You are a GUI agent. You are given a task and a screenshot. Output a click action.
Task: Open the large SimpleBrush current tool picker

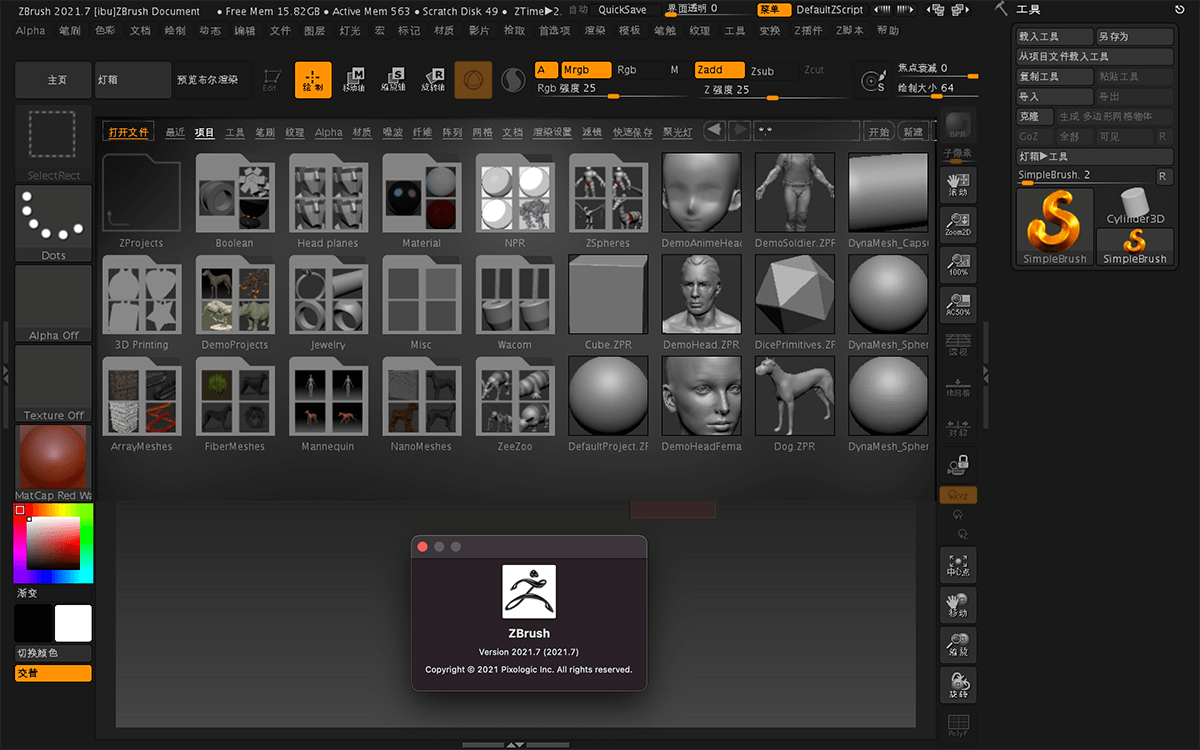click(x=1055, y=227)
